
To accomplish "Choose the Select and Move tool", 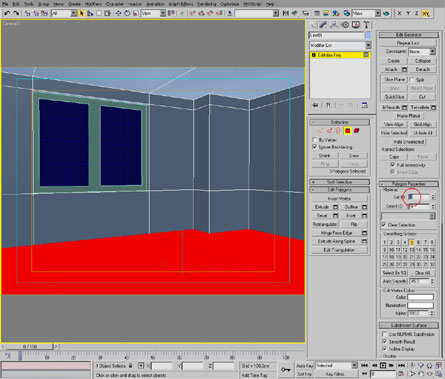I will click(x=118, y=13).
